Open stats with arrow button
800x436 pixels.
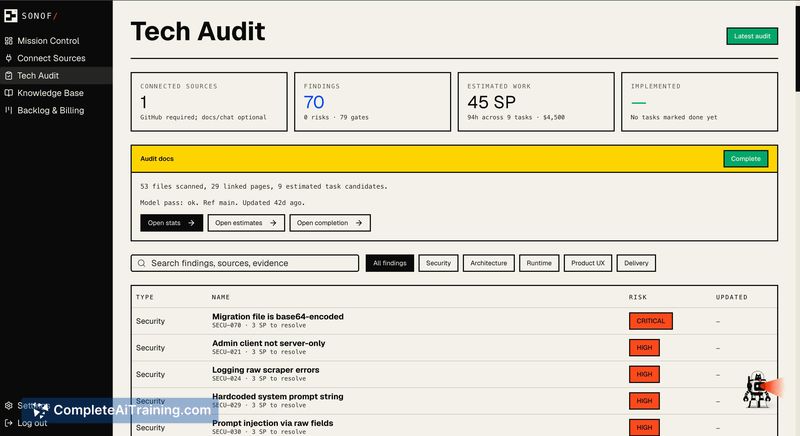tap(171, 223)
